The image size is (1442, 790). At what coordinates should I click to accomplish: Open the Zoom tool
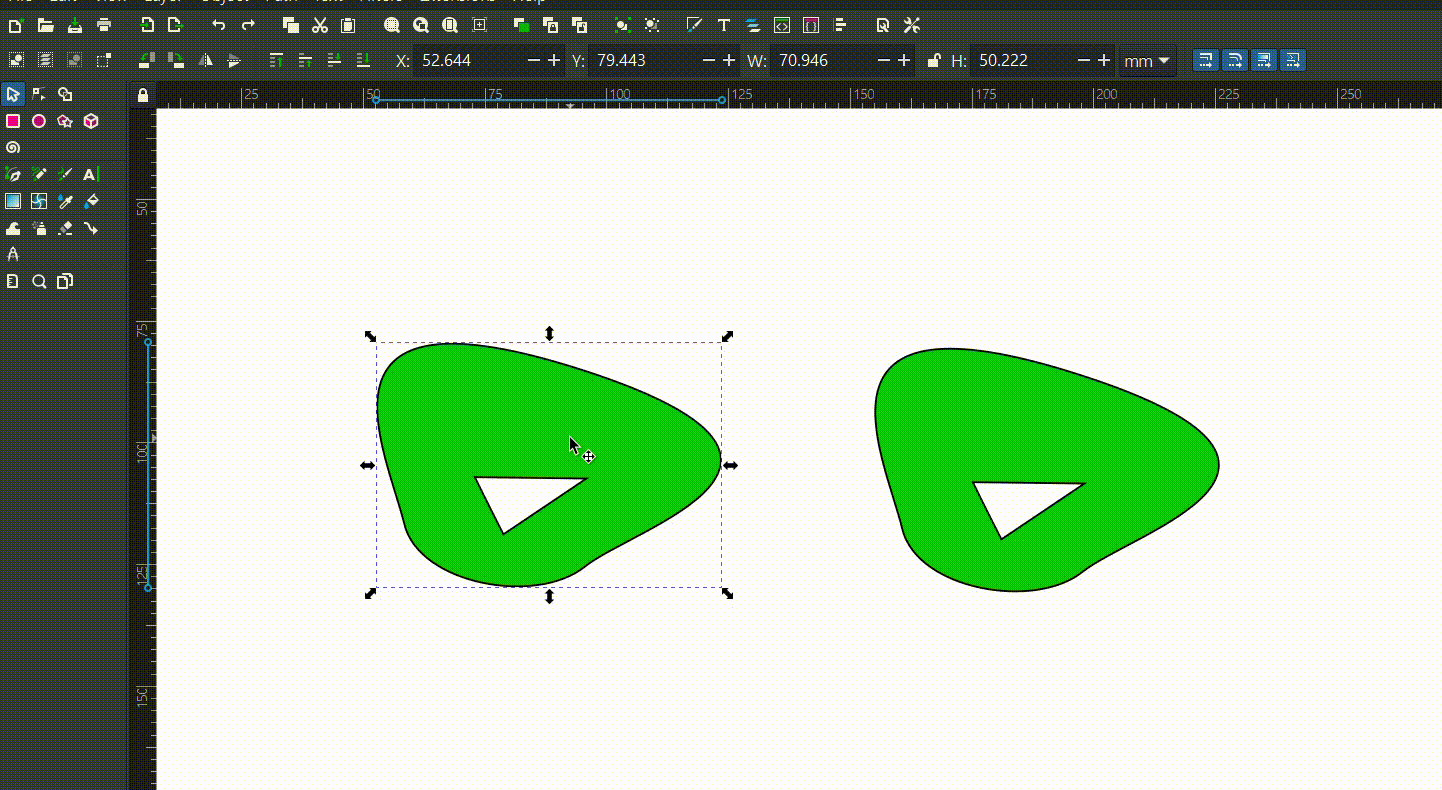(39, 282)
